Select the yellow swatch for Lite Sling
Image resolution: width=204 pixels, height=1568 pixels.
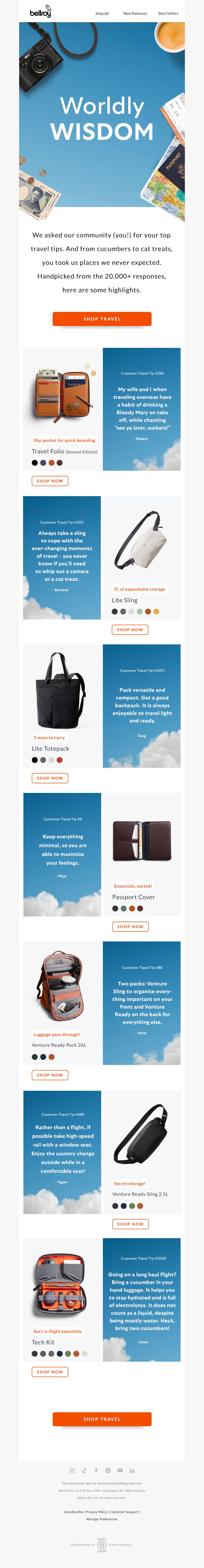coord(157,611)
